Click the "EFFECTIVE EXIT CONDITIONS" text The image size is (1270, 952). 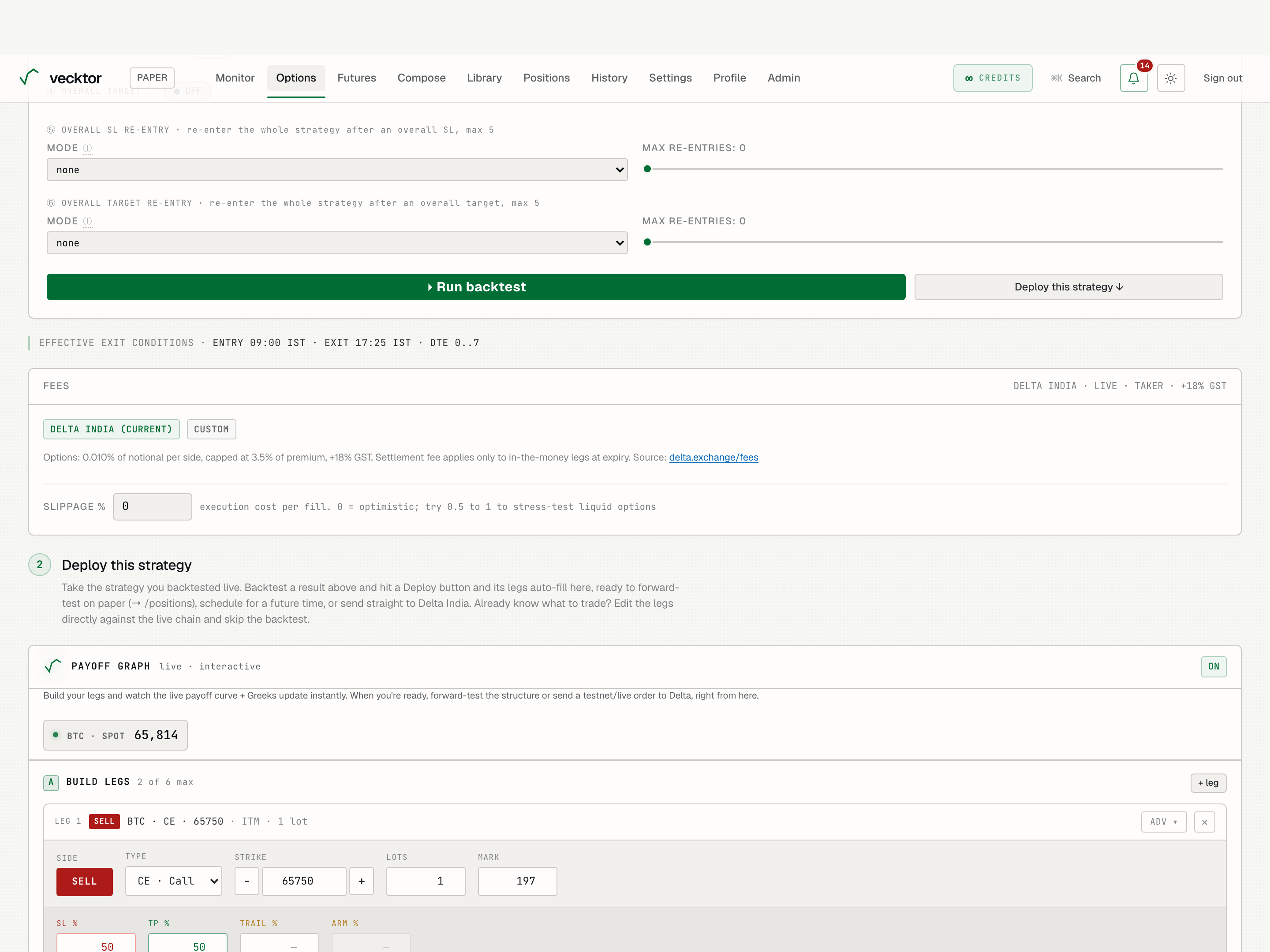(116, 342)
